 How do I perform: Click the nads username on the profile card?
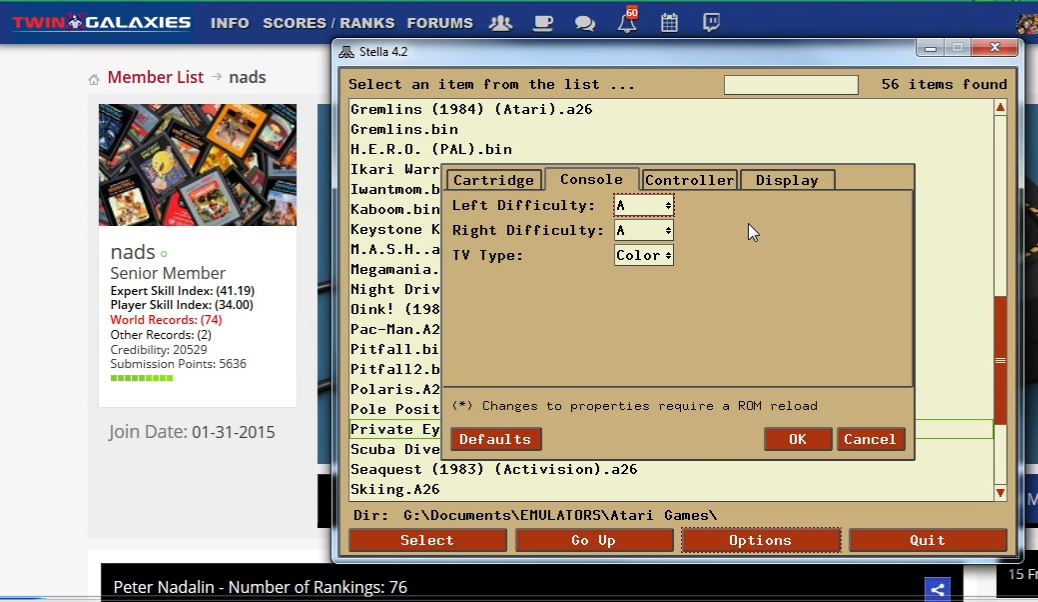point(132,252)
